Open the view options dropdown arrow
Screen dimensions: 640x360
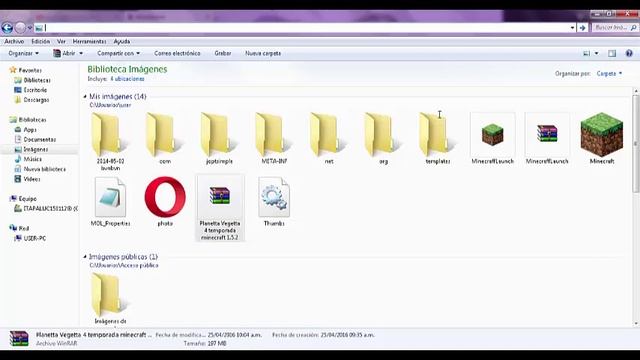pos(596,53)
